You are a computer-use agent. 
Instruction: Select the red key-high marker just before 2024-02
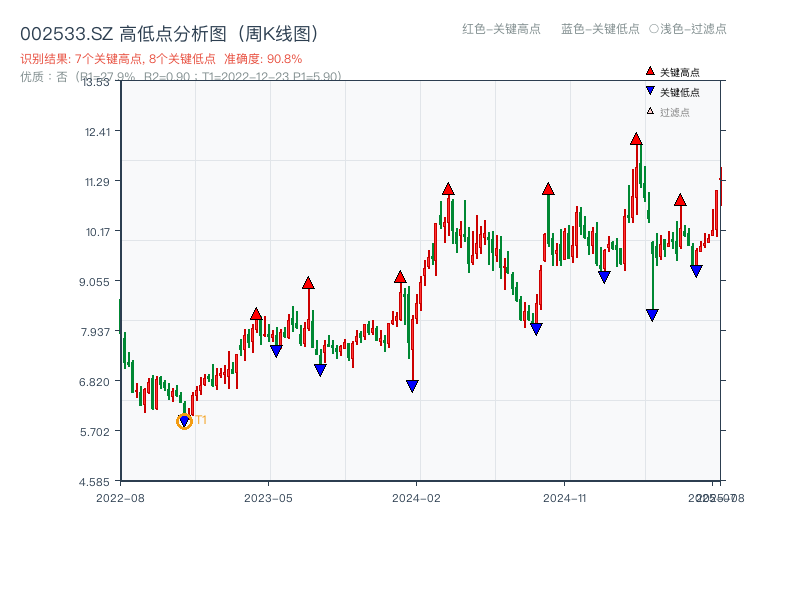point(400,277)
